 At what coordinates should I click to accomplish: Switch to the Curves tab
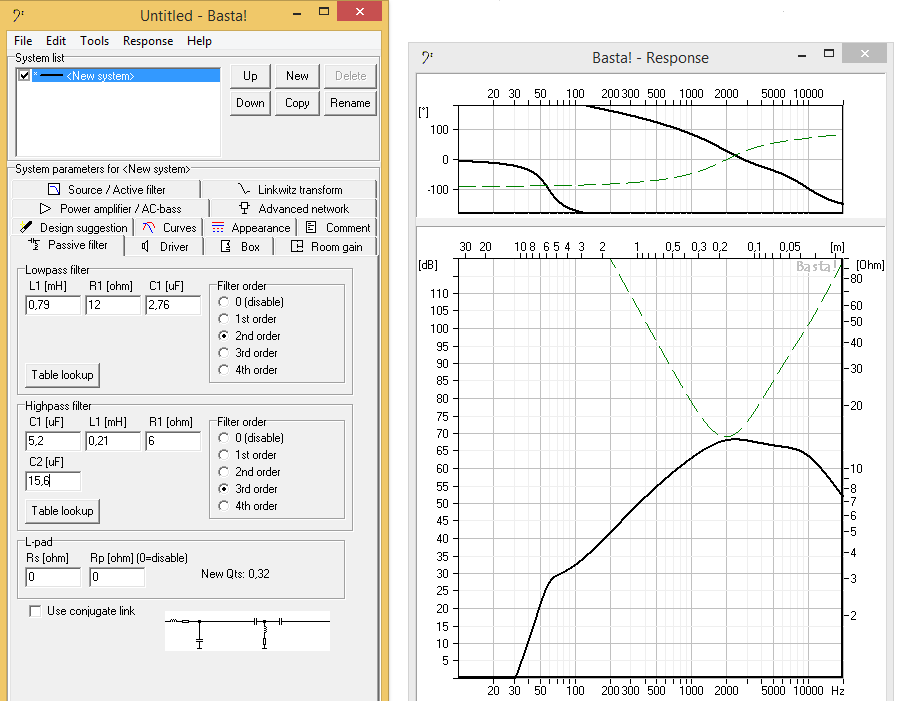tap(169, 227)
